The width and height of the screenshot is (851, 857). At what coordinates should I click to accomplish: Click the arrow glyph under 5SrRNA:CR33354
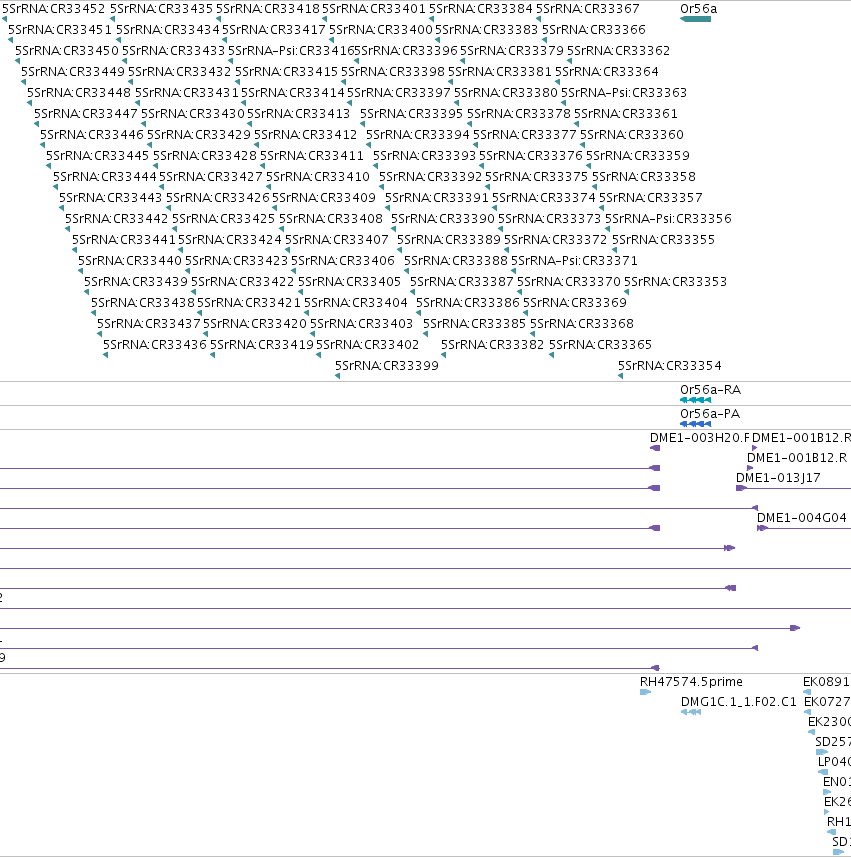(x=620, y=376)
